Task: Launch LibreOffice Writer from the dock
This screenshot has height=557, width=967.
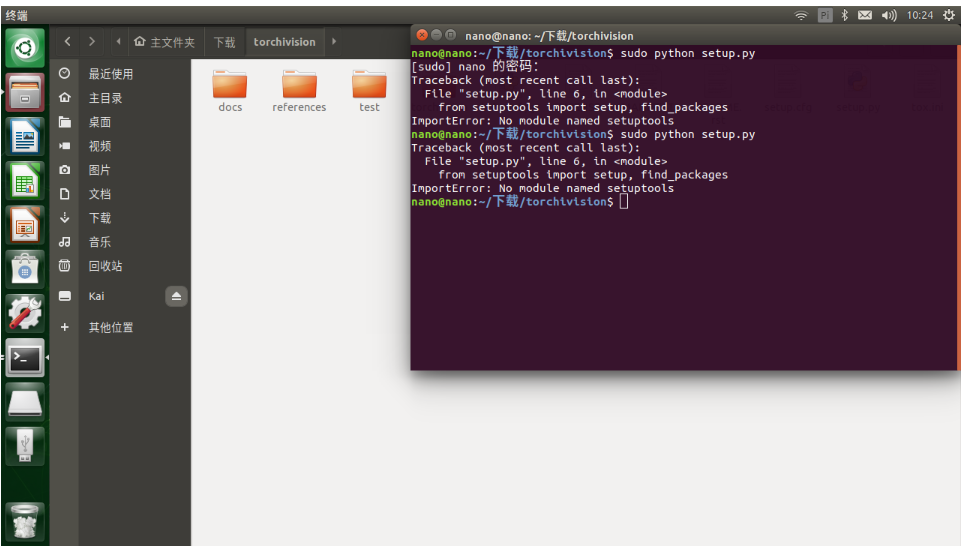Action: tap(25, 137)
